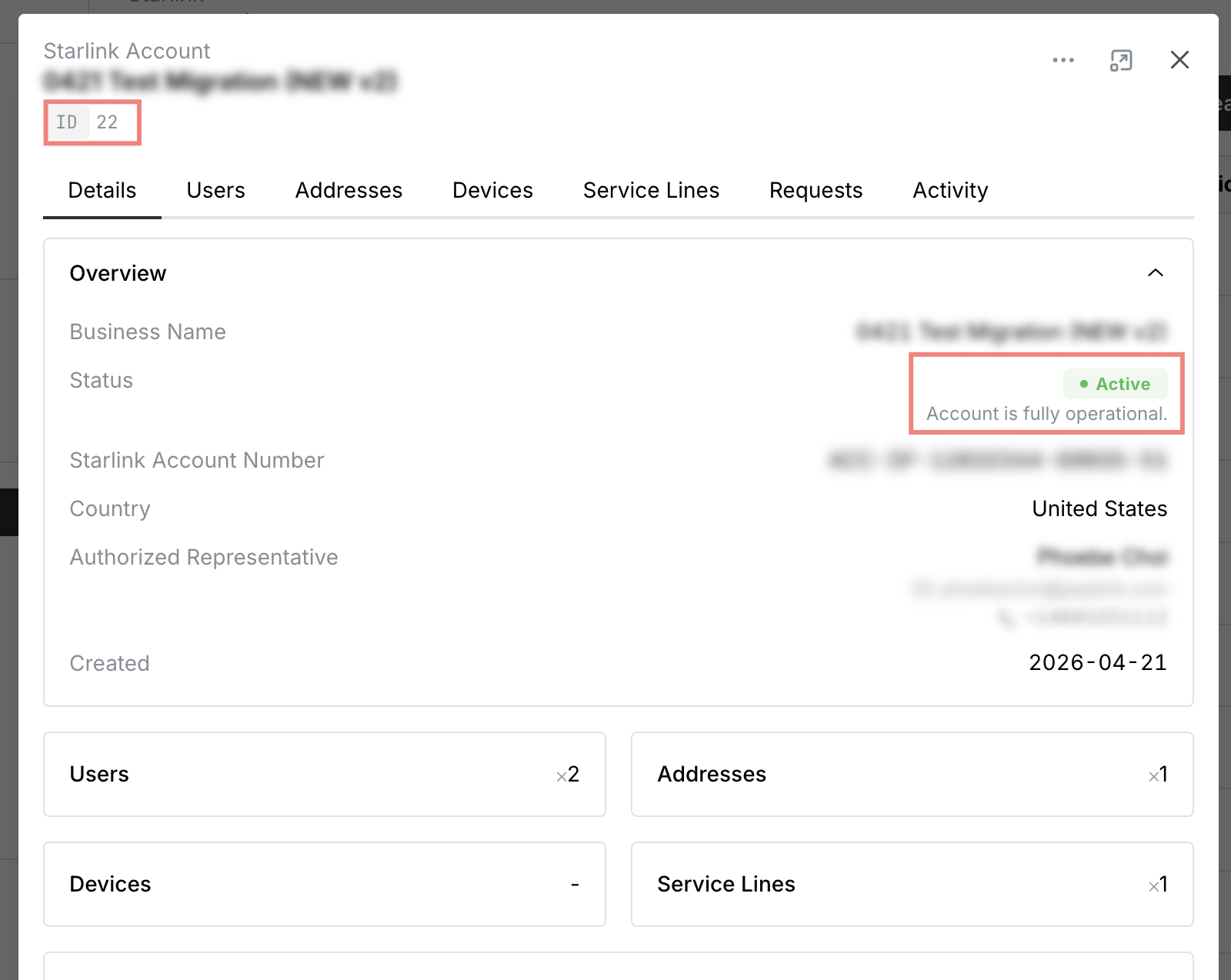Click the Active status badge
This screenshot has height=980, width=1231.
click(x=1116, y=384)
